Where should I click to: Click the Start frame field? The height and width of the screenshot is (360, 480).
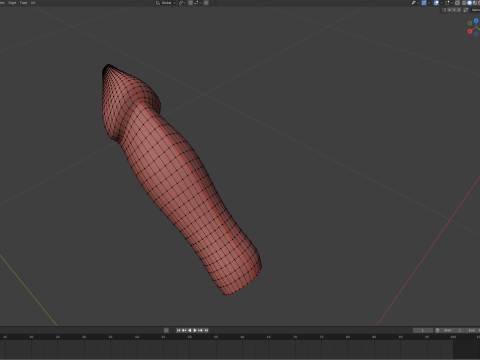tap(452, 330)
